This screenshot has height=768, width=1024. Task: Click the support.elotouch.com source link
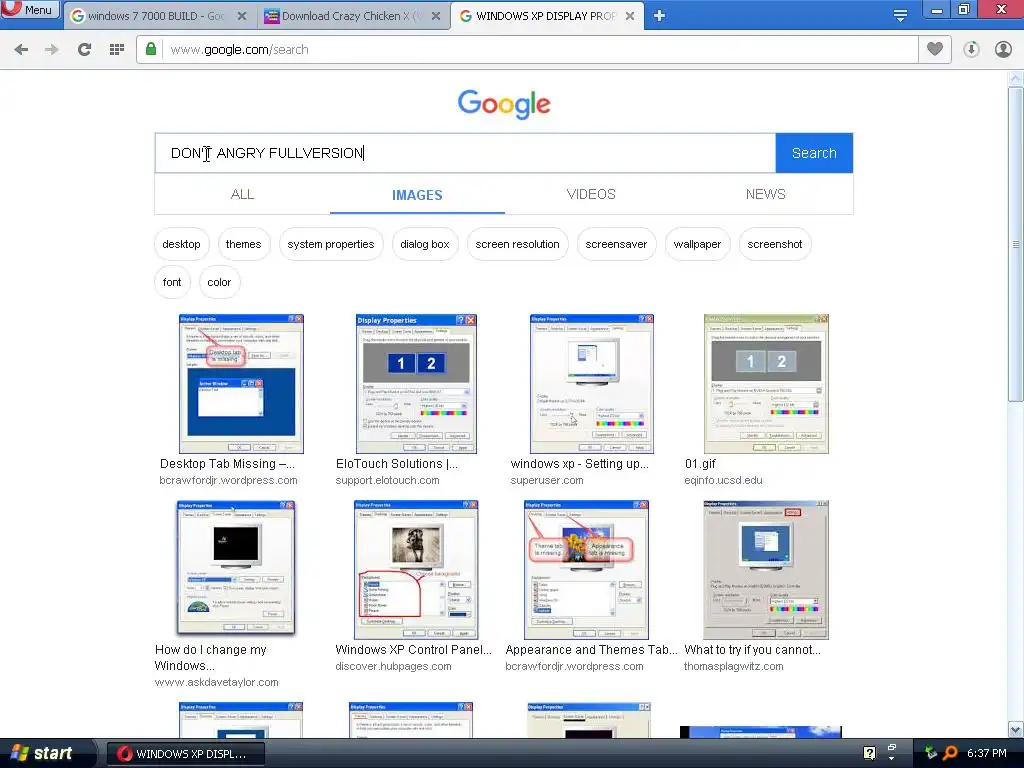coord(387,480)
